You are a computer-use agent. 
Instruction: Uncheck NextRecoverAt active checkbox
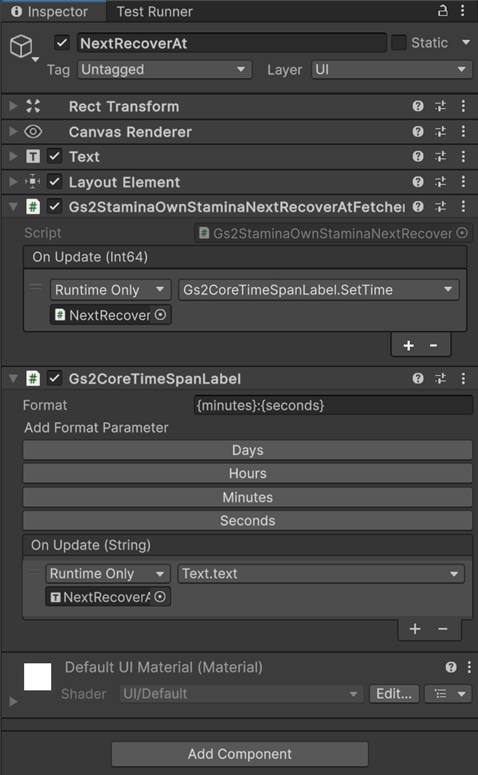tap(62, 43)
